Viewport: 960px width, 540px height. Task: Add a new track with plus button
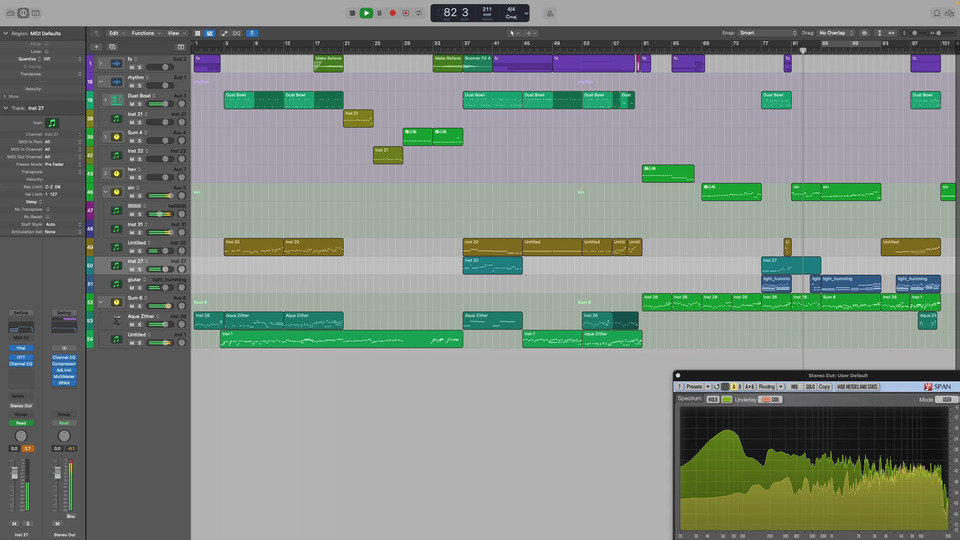click(96, 47)
